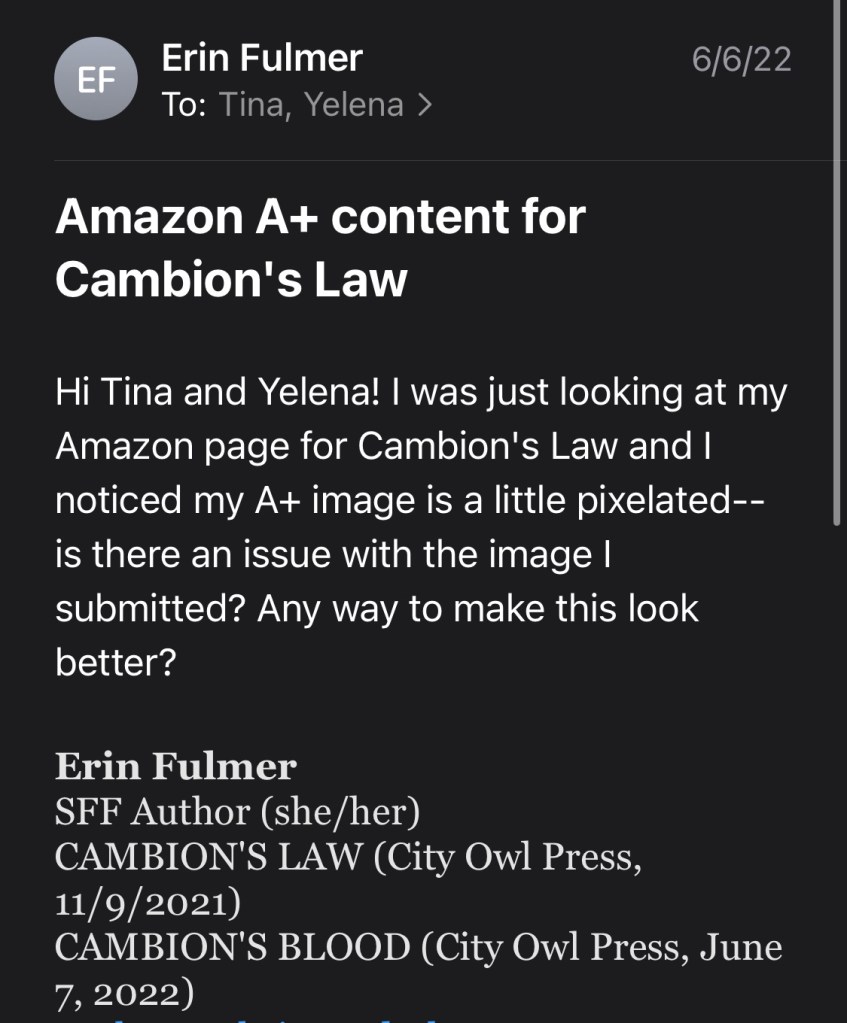Tap the "submitted?" word in body
This screenshot has height=1023, width=847.
point(150,608)
